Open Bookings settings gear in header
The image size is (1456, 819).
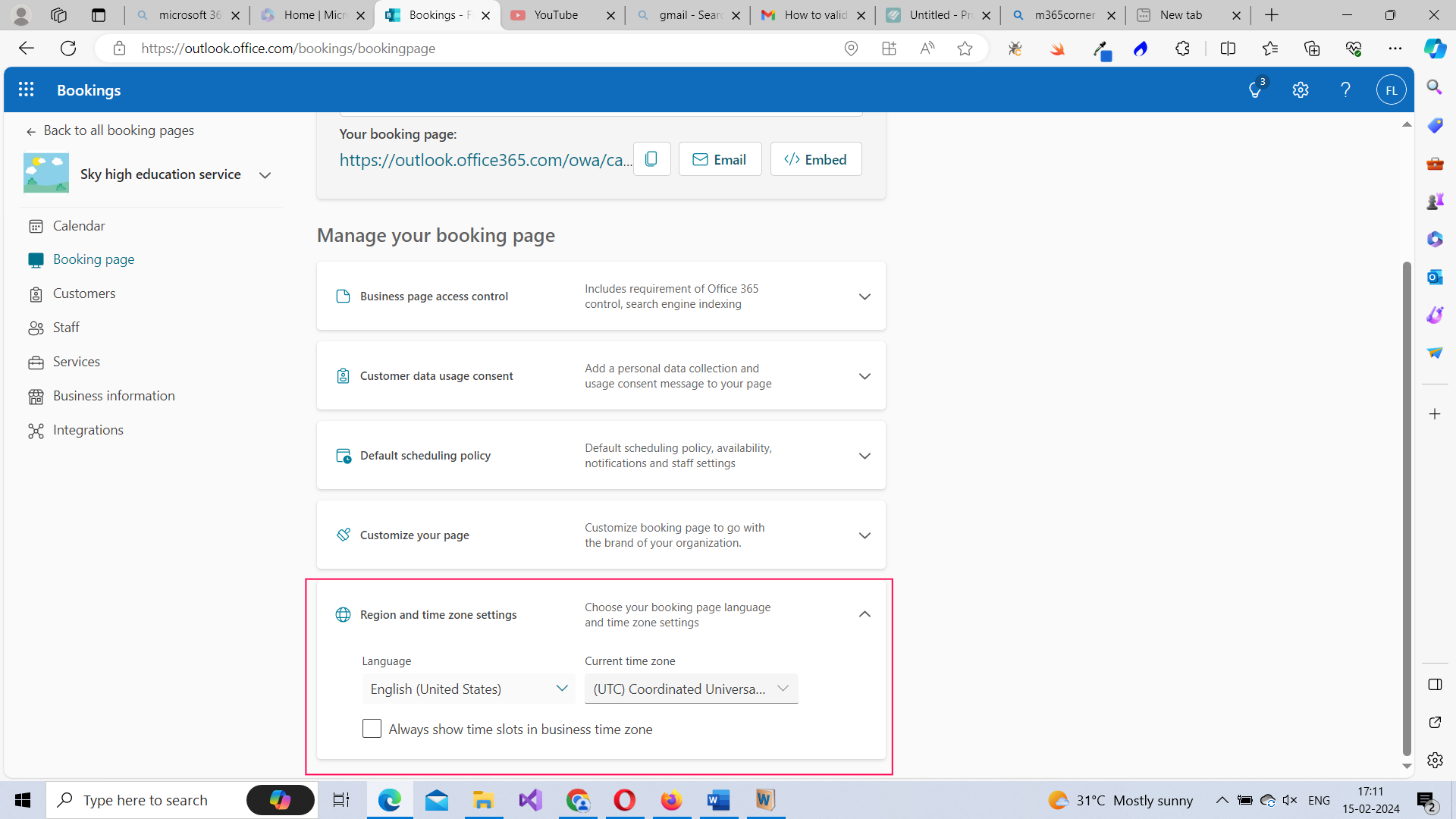(x=1300, y=89)
